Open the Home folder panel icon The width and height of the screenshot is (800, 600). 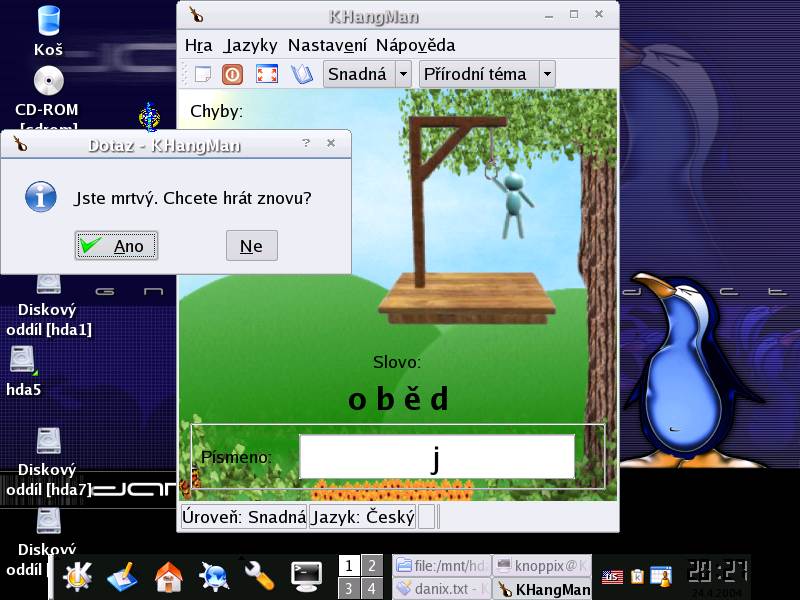pos(168,577)
